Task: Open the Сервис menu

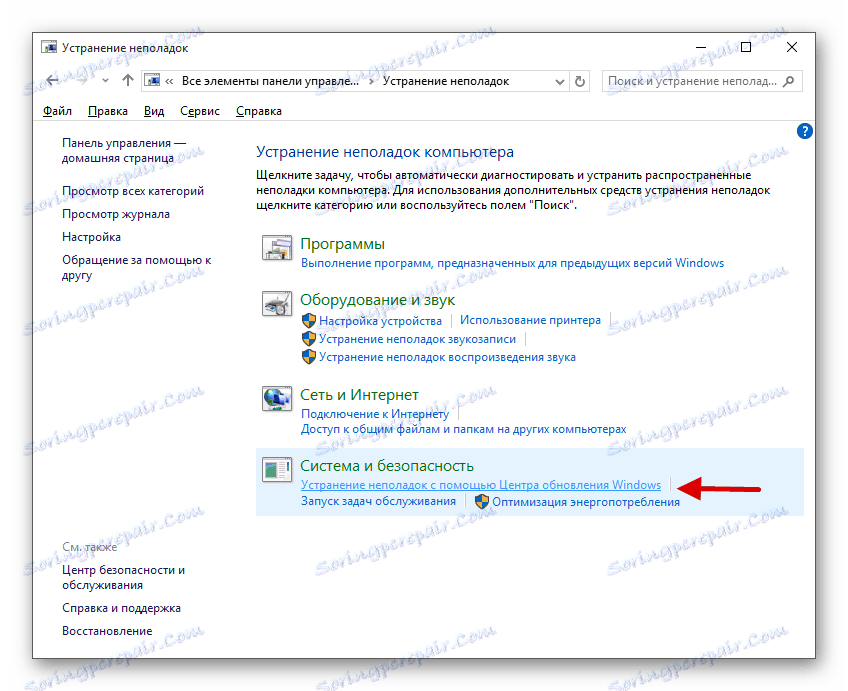Action: tap(200, 111)
